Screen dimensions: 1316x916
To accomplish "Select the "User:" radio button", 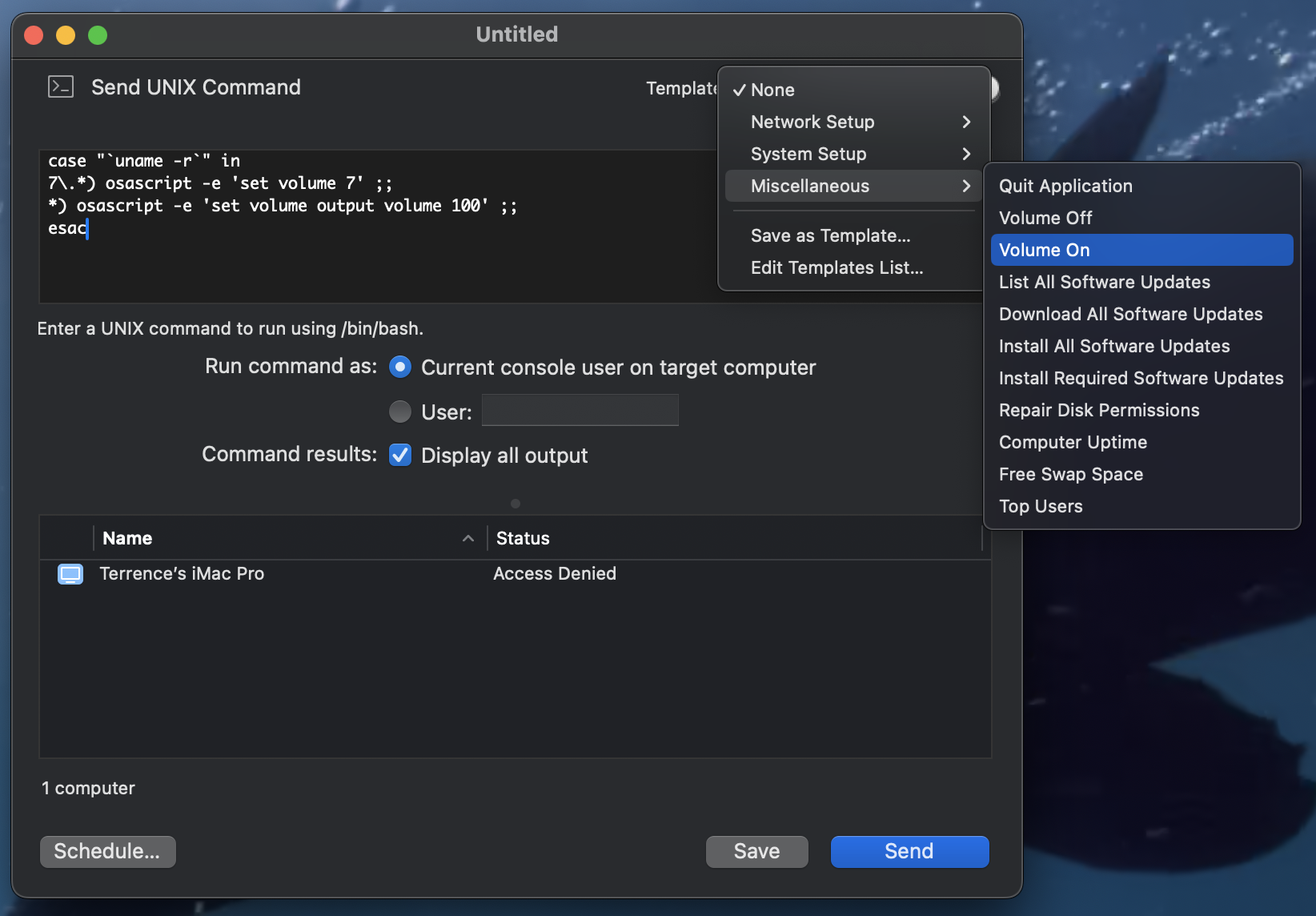I will (x=399, y=412).
